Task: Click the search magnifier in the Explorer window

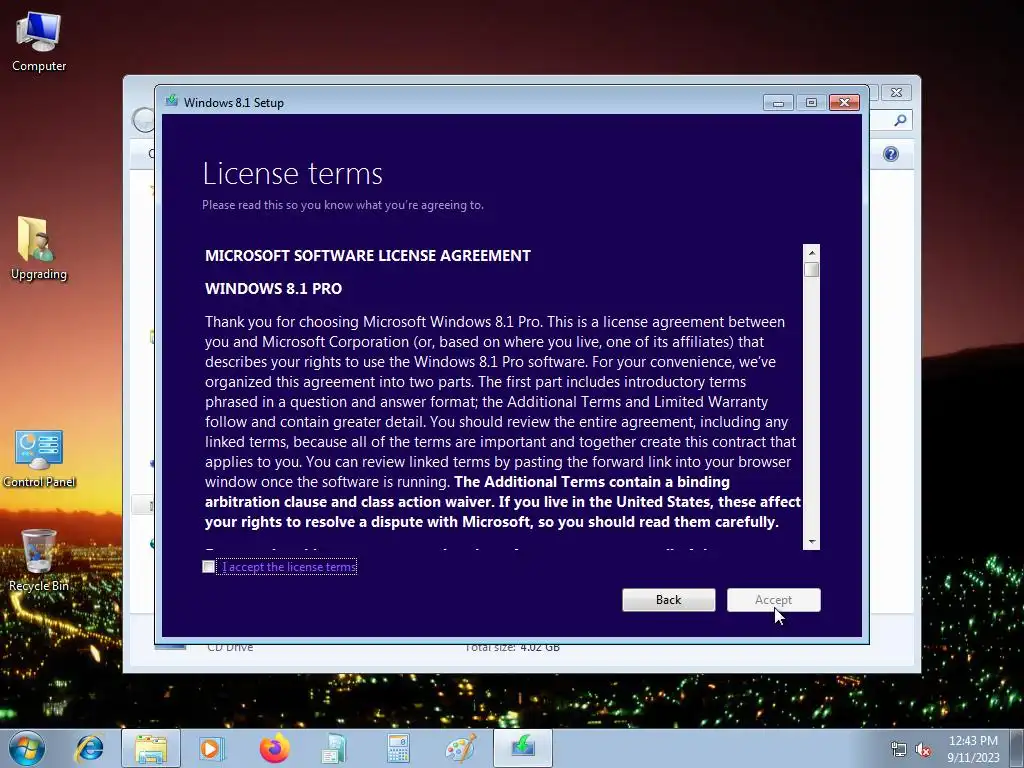Action: pyautogui.click(x=900, y=120)
